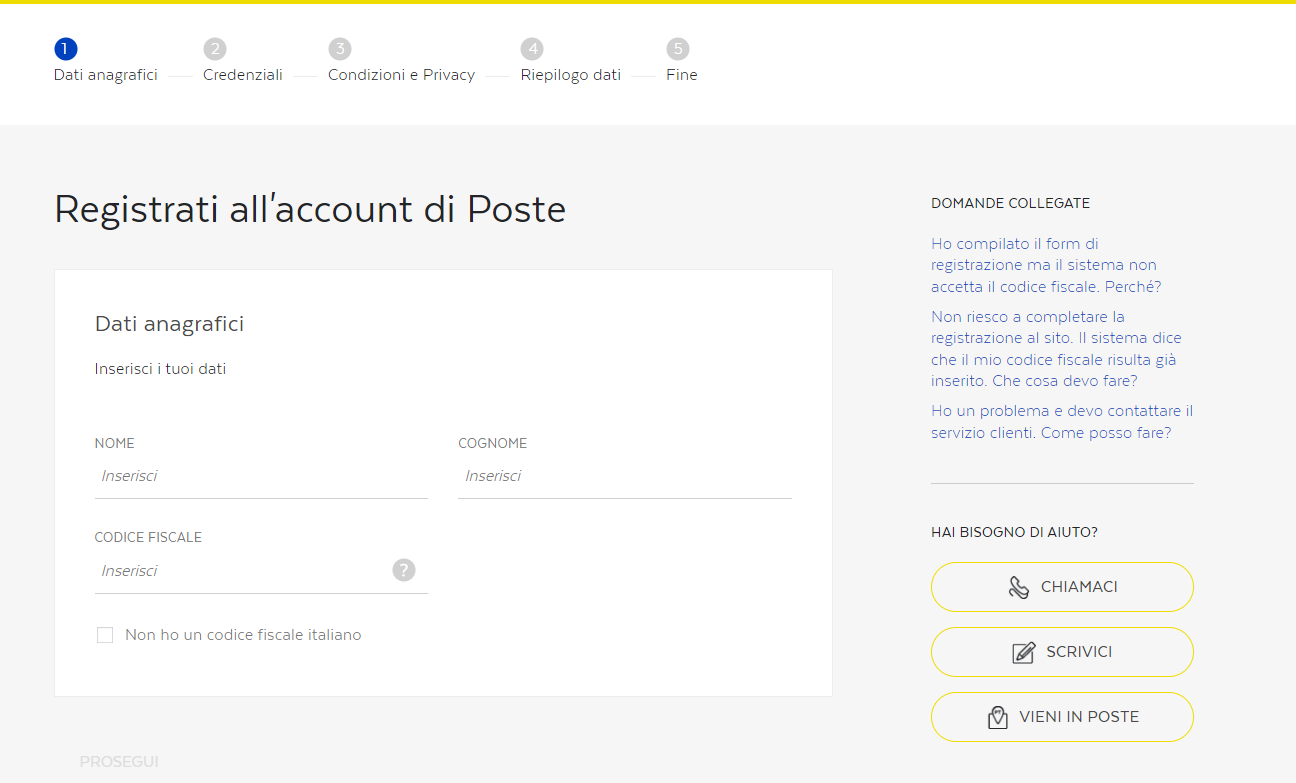Select the Fine step label

(x=682, y=75)
